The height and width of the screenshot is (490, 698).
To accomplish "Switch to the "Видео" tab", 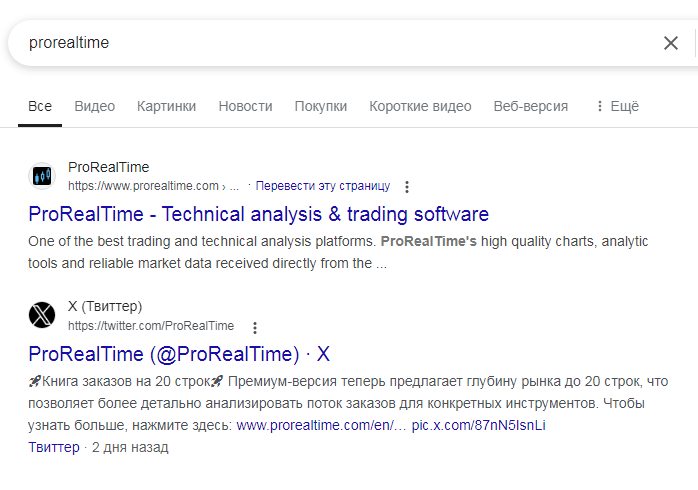I will [x=95, y=106].
